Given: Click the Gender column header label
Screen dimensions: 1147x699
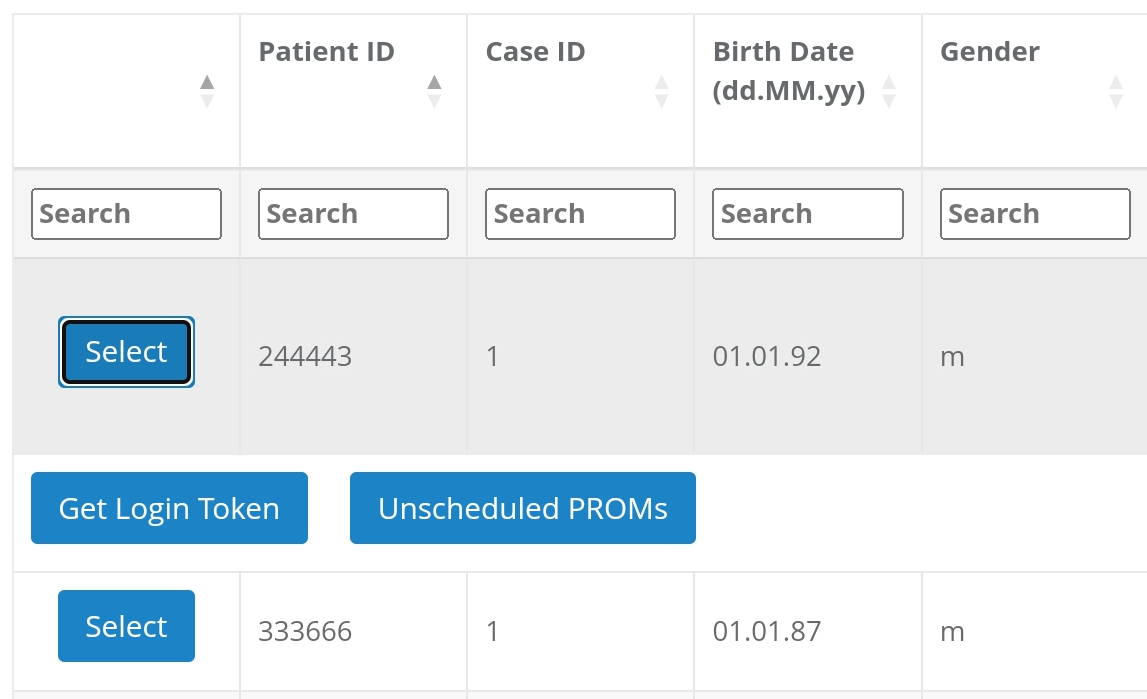Looking at the screenshot, I should (989, 52).
